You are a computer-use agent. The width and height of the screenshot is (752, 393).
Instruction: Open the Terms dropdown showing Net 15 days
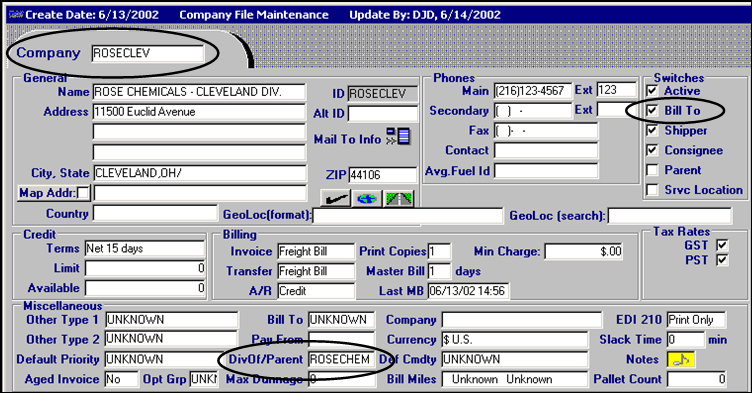[145, 248]
